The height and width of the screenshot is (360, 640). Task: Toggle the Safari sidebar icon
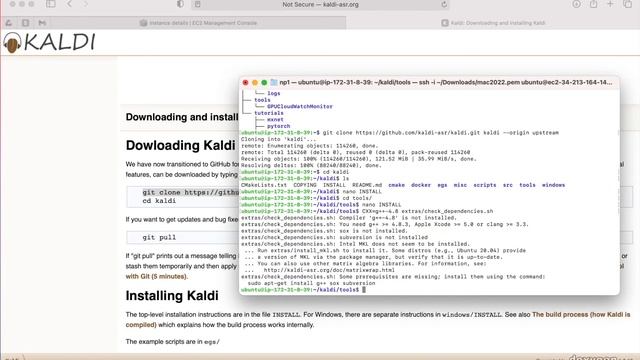51,4
